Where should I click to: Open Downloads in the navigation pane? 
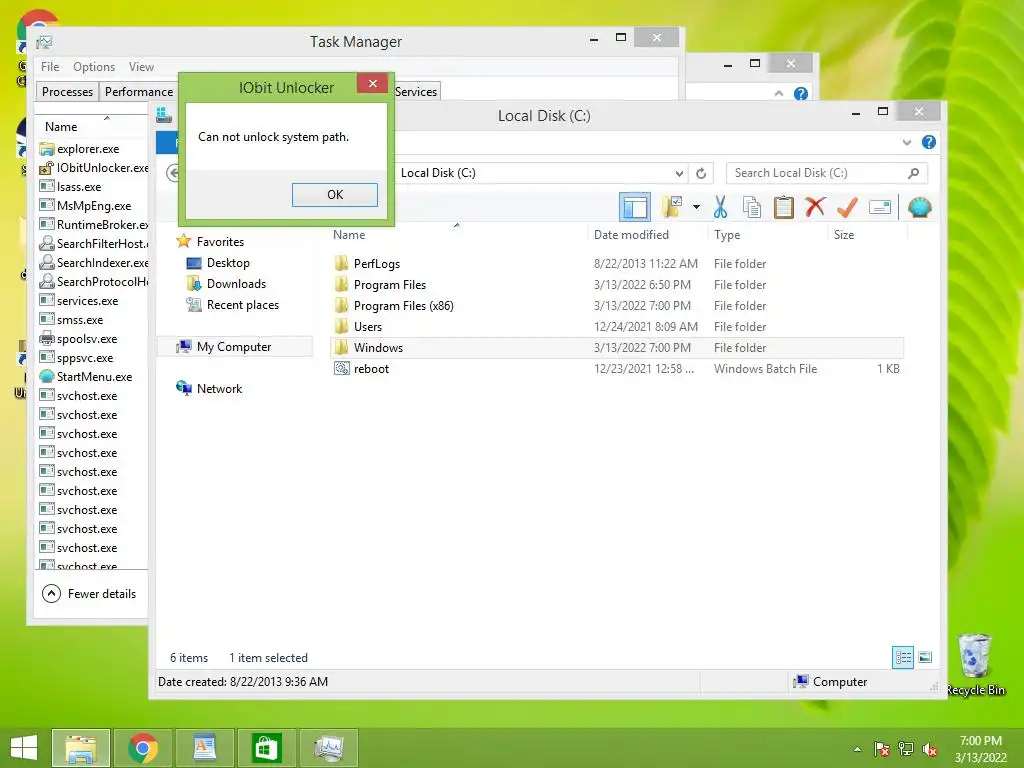pyautogui.click(x=236, y=283)
